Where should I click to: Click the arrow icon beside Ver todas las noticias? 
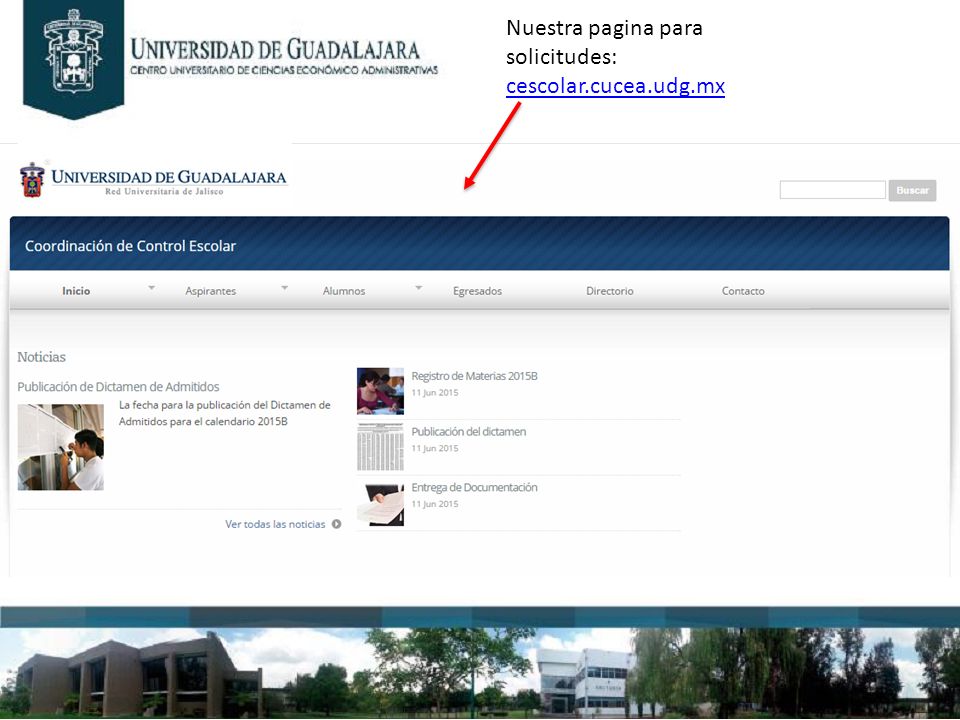[x=336, y=524]
